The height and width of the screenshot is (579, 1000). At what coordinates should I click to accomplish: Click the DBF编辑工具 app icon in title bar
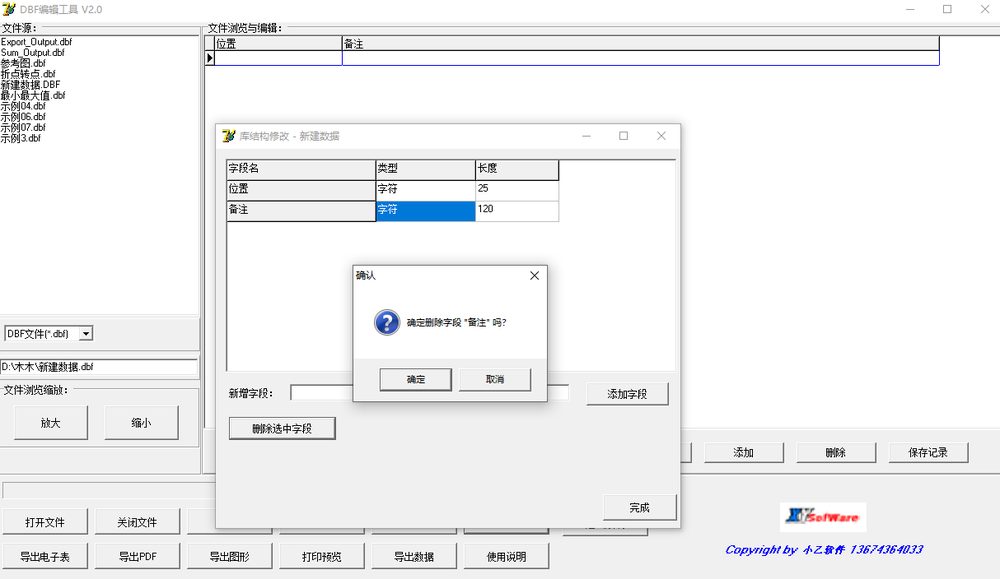(9, 9)
